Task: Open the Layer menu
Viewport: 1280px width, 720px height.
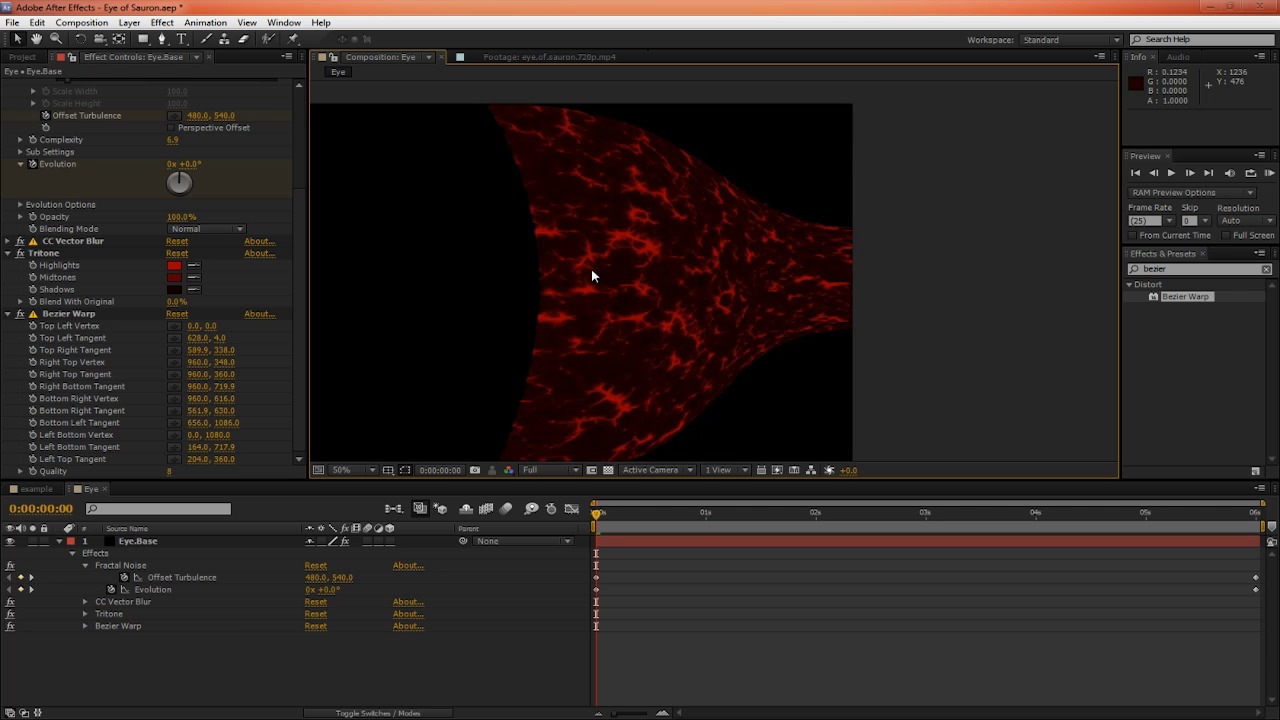Action: click(x=129, y=22)
